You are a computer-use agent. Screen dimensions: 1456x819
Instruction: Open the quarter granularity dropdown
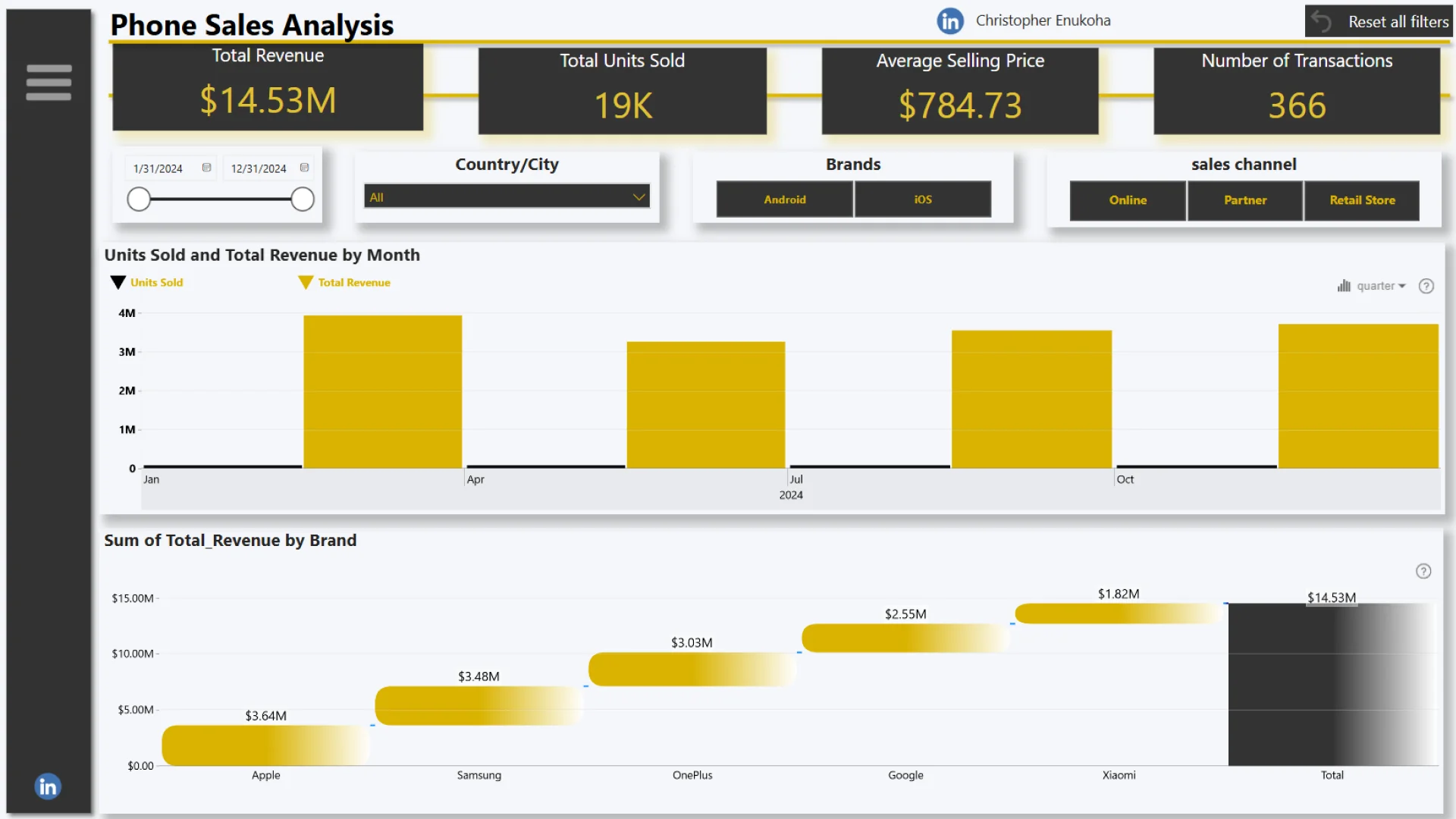[1380, 286]
